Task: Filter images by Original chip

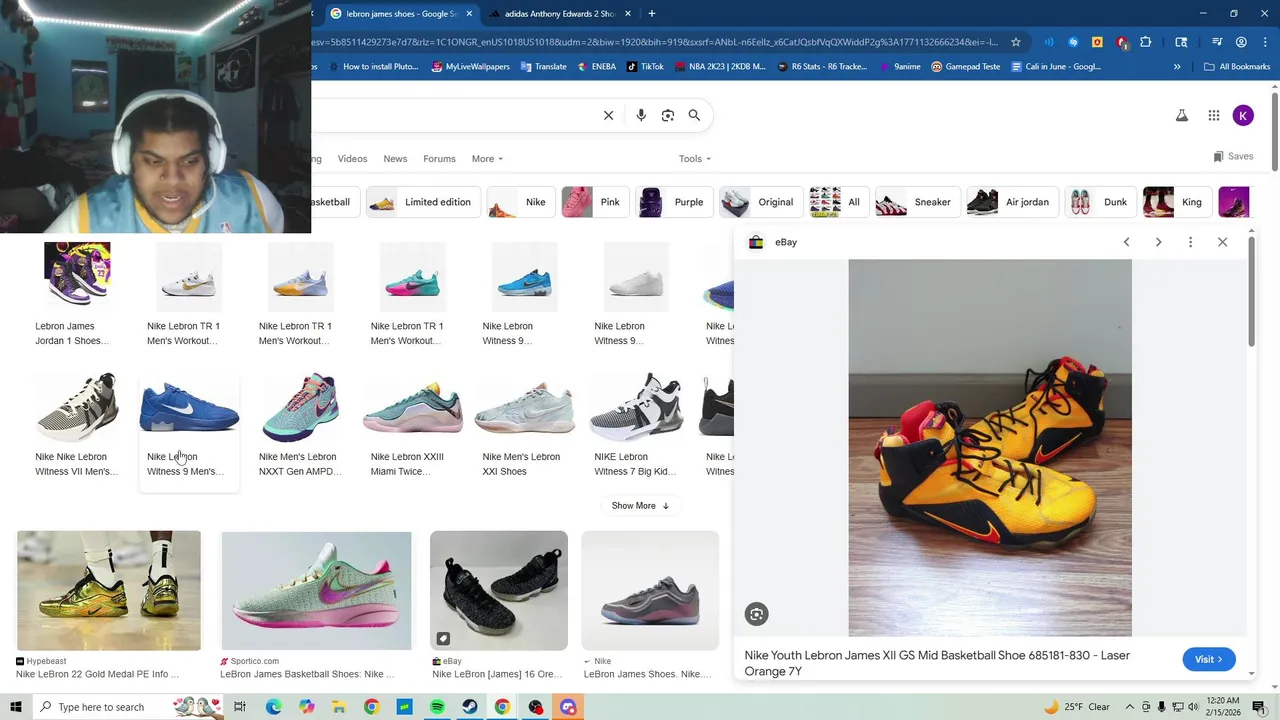Action: [760, 202]
